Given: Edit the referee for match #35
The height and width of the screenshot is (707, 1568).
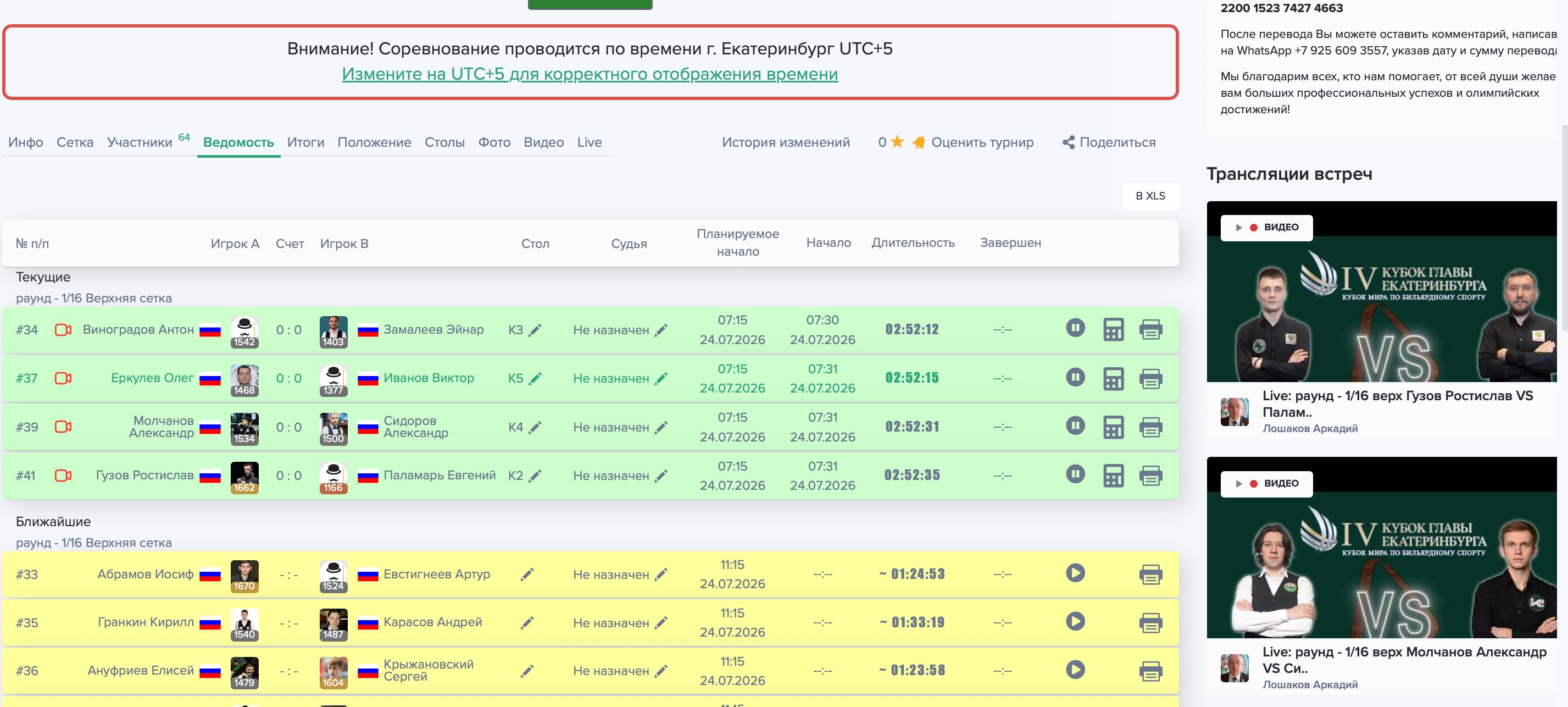Looking at the screenshot, I should click(x=661, y=622).
